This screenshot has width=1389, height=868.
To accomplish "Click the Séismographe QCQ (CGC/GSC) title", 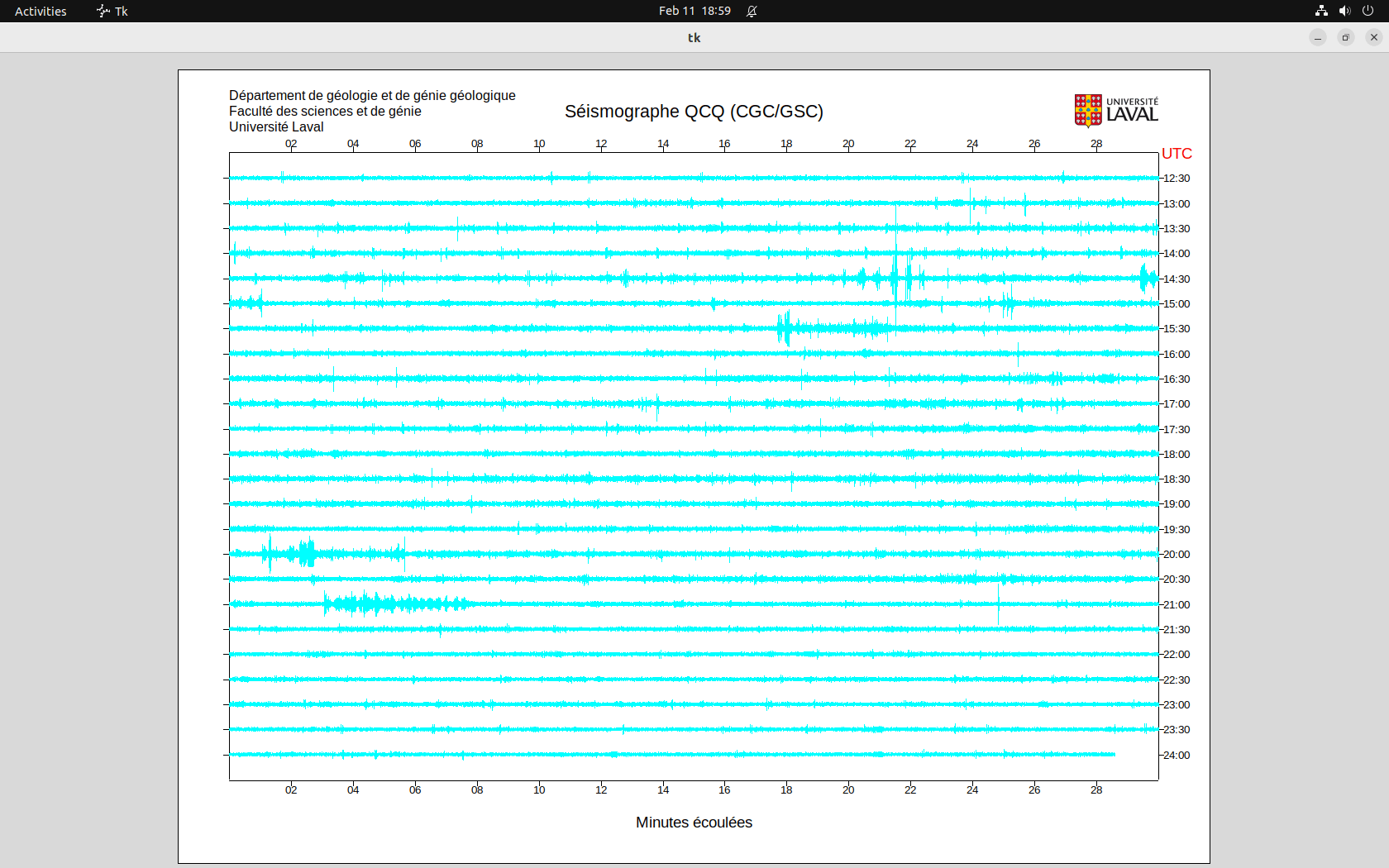I will click(694, 112).
